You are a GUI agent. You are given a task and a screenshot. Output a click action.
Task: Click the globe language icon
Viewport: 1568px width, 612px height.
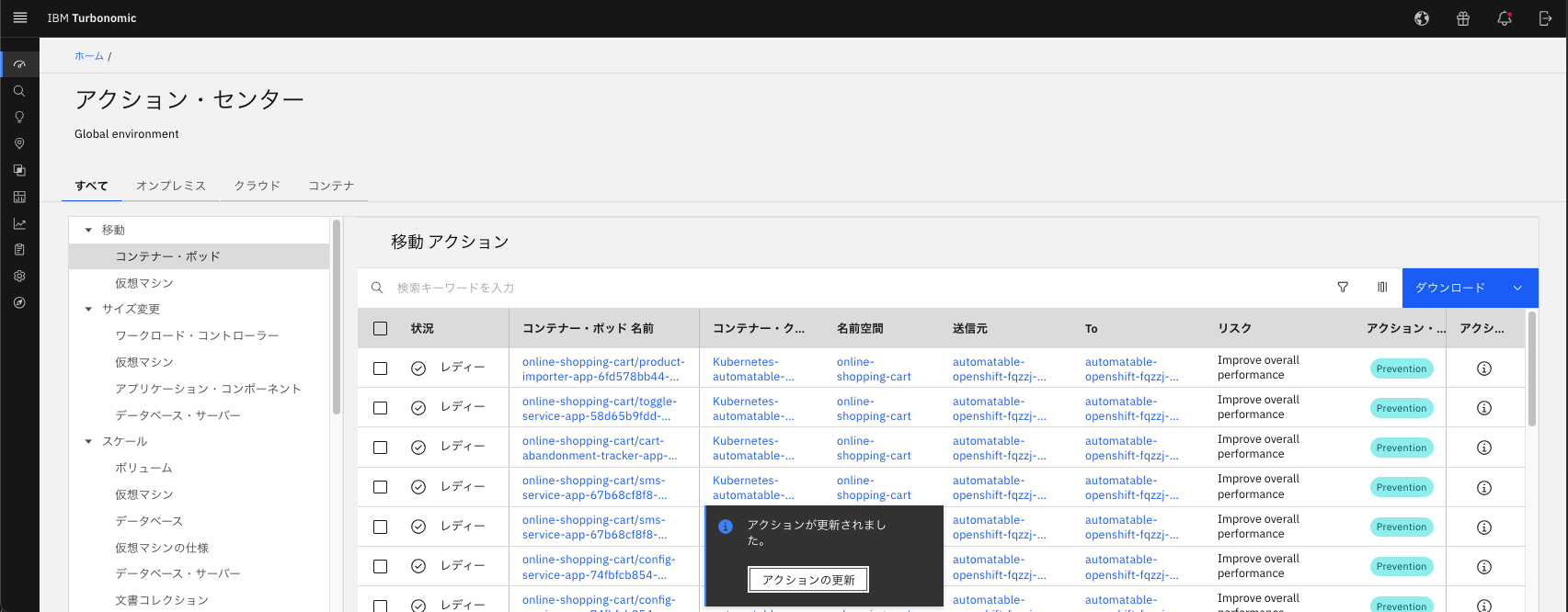click(x=1422, y=18)
